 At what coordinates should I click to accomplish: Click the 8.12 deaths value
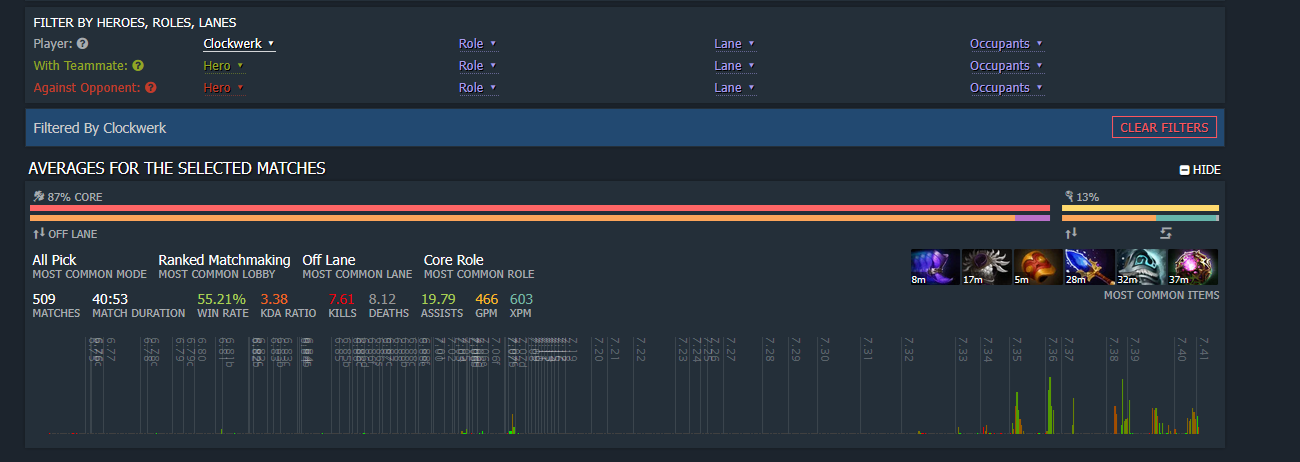(x=383, y=299)
